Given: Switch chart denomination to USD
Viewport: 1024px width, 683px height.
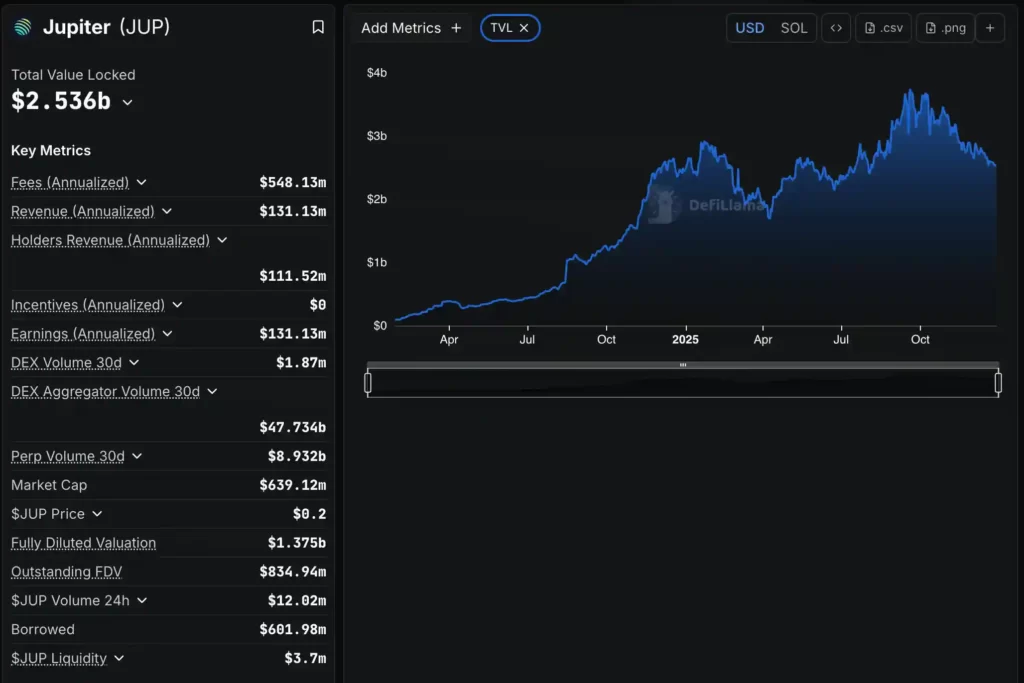Looking at the screenshot, I should [750, 28].
